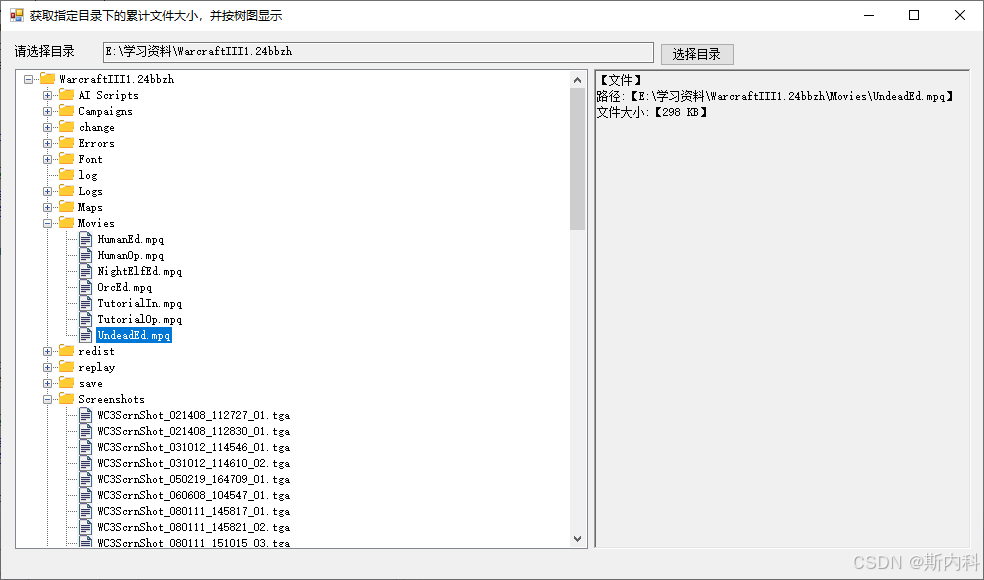Select WC3ScrnShot_021408_112830_01.tga in the tree
Screen dimensions: 984x580
[193, 431]
